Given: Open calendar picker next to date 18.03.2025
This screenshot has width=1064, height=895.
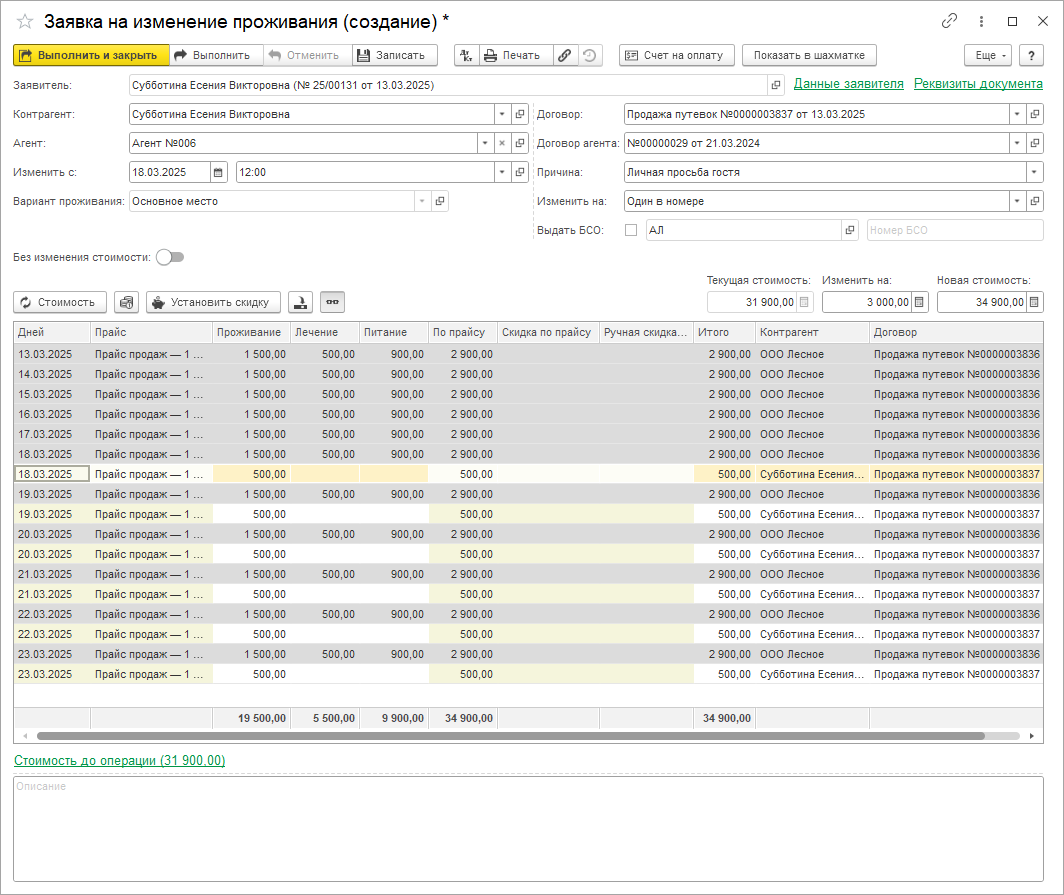Looking at the screenshot, I should tap(219, 172).
